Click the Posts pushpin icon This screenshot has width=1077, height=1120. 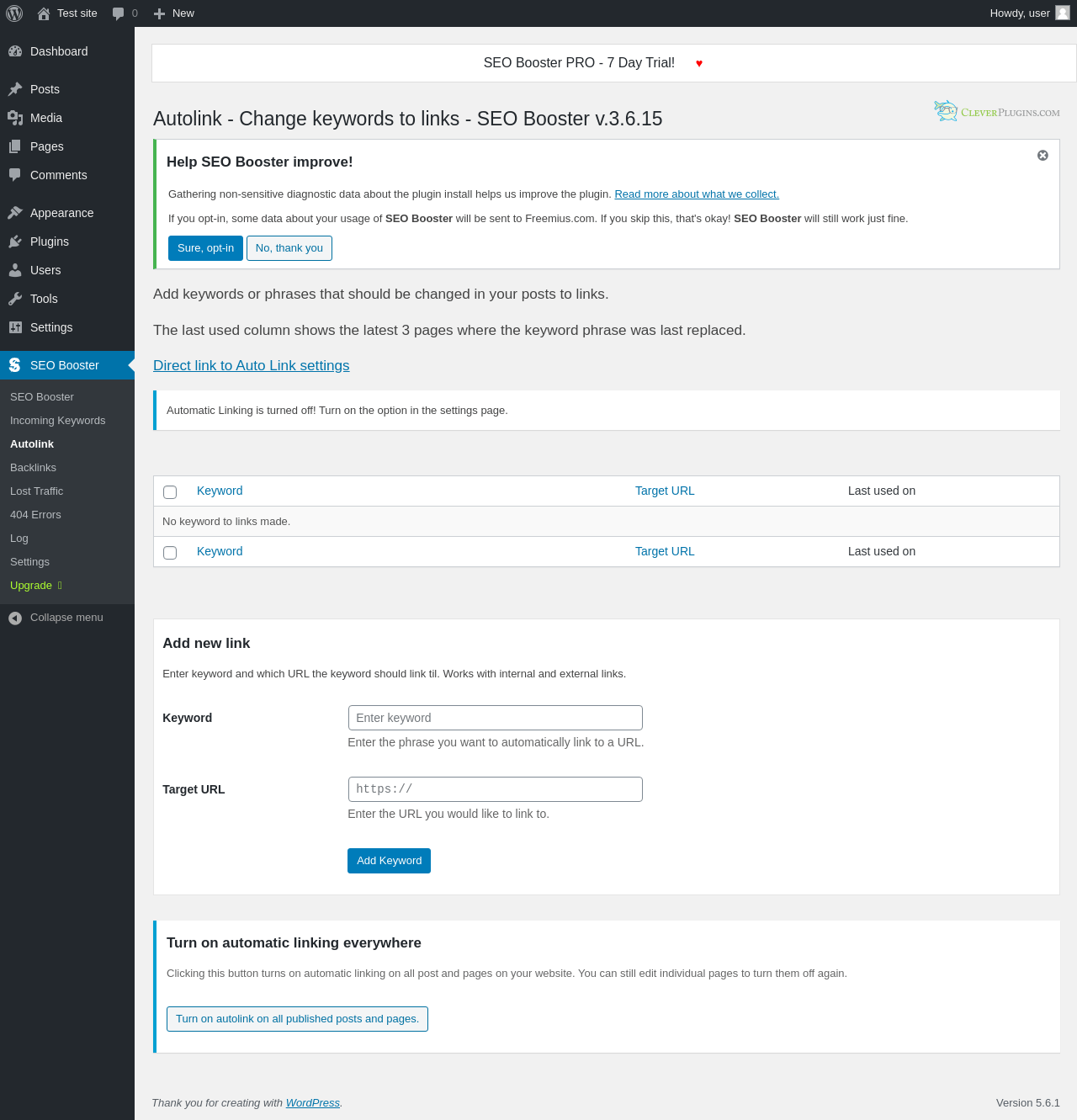[x=15, y=89]
